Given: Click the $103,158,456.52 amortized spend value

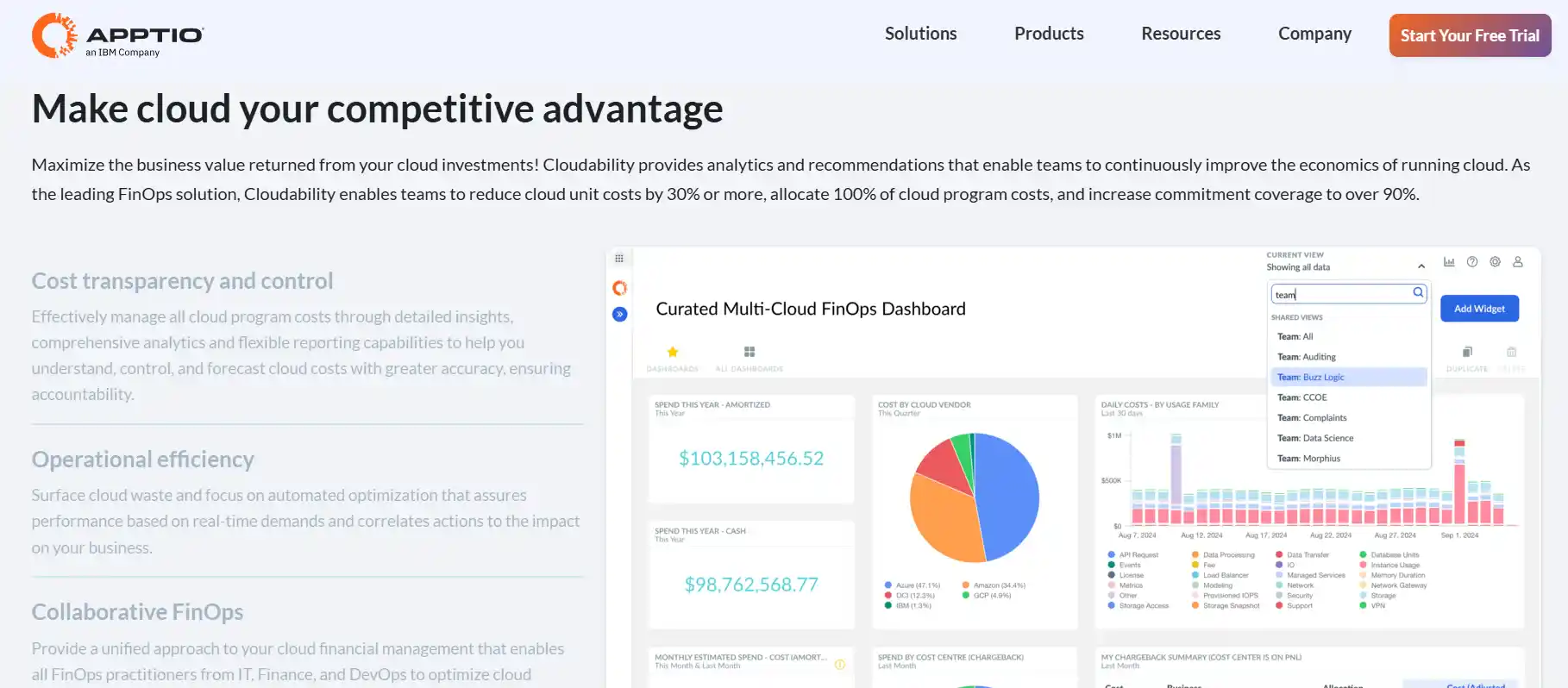Looking at the screenshot, I should pyautogui.click(x=751, y=459).
